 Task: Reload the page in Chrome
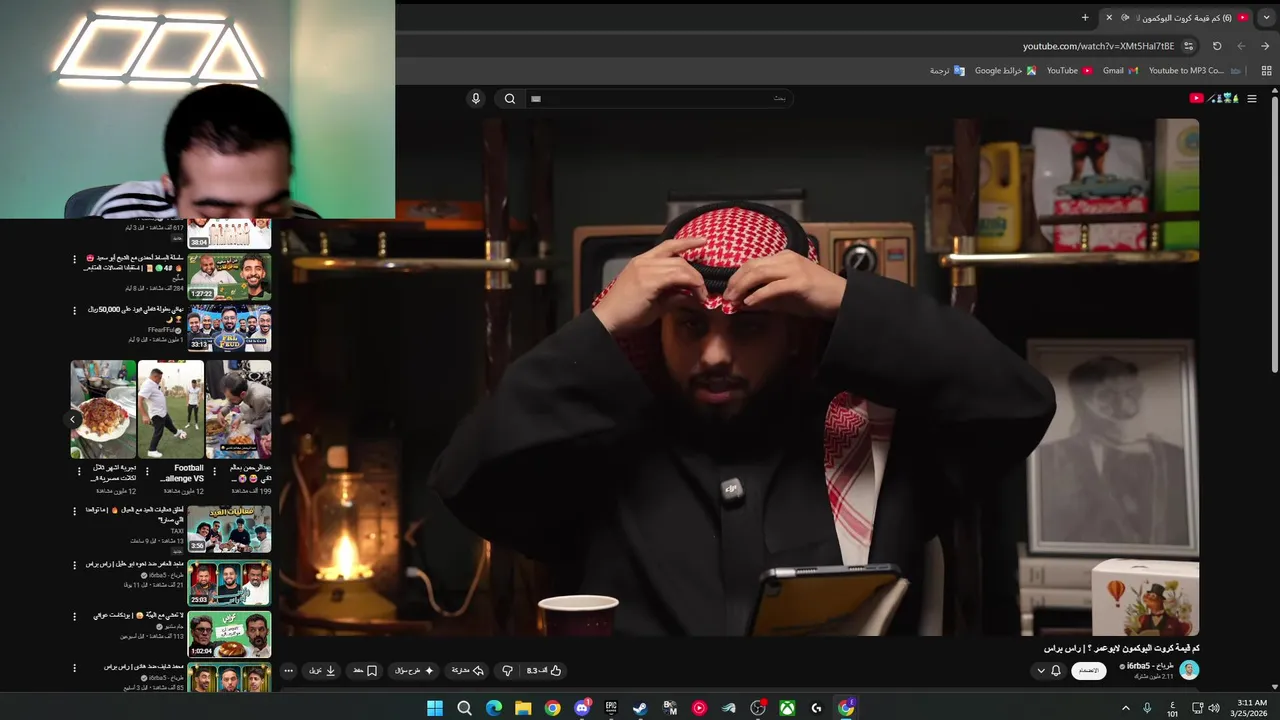(x=1217, y=46)
